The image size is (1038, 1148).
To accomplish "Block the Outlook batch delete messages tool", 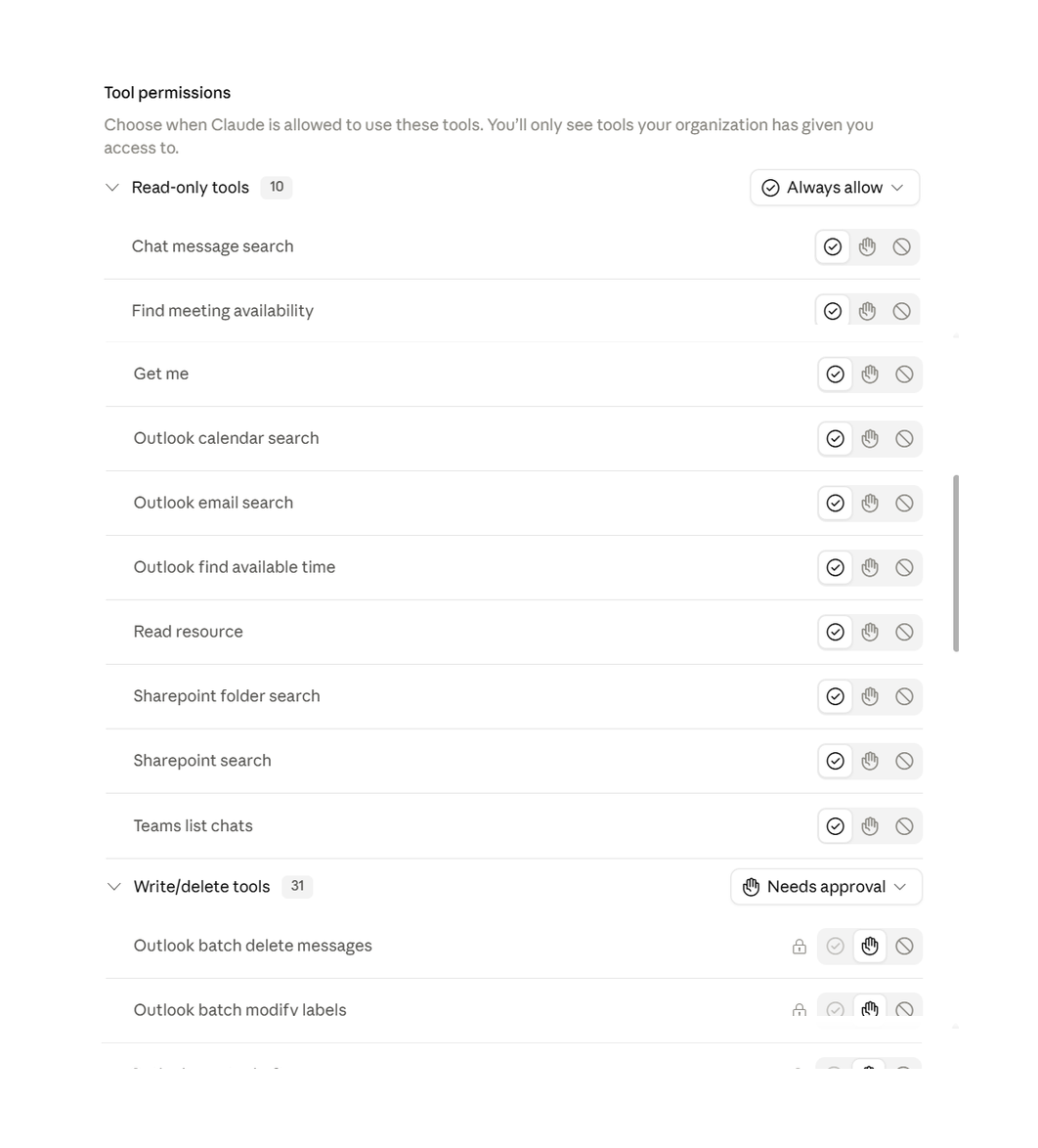I will pos(904,946).
